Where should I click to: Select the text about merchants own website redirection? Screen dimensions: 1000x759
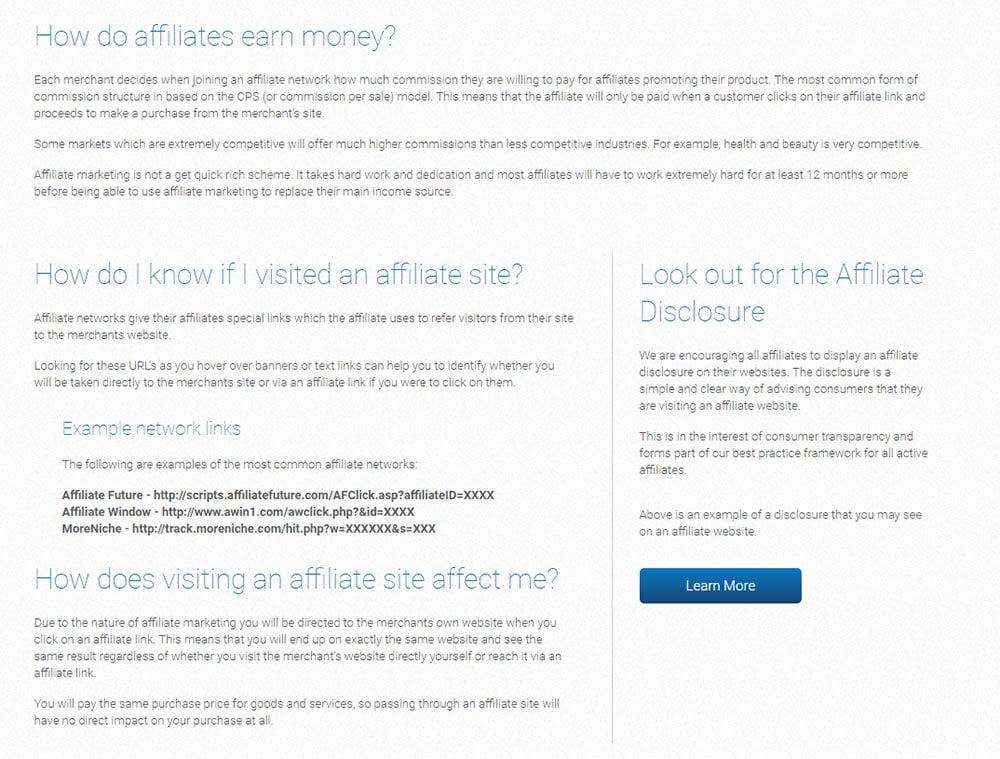click(298, 646)
